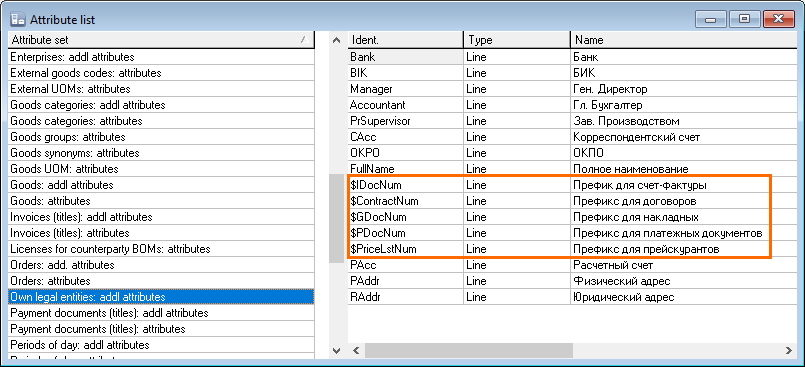805x367 pixels.
Task: Select External UOMs: attributes row
Action: coord(161,89)
